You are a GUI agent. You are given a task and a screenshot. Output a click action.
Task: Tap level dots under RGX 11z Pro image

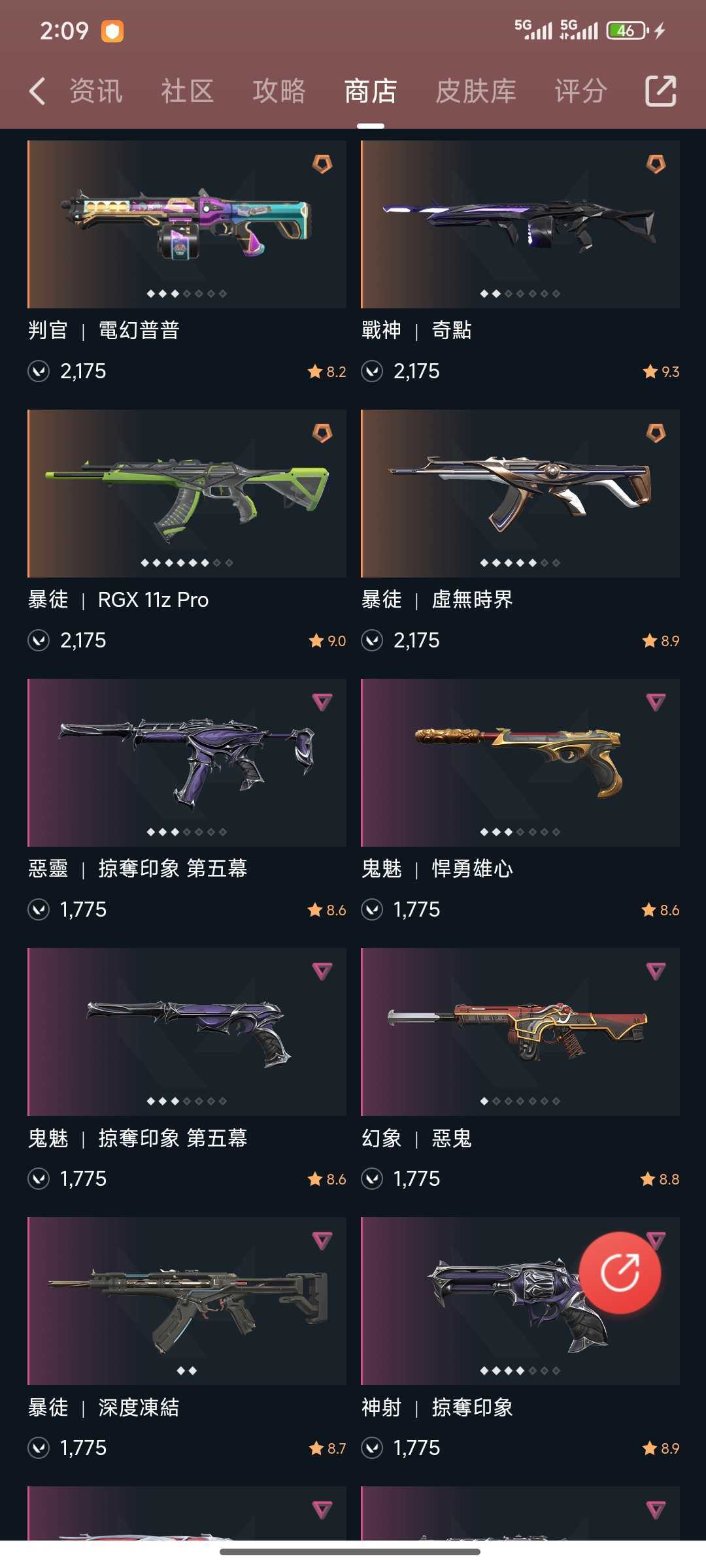click(187, 563)
